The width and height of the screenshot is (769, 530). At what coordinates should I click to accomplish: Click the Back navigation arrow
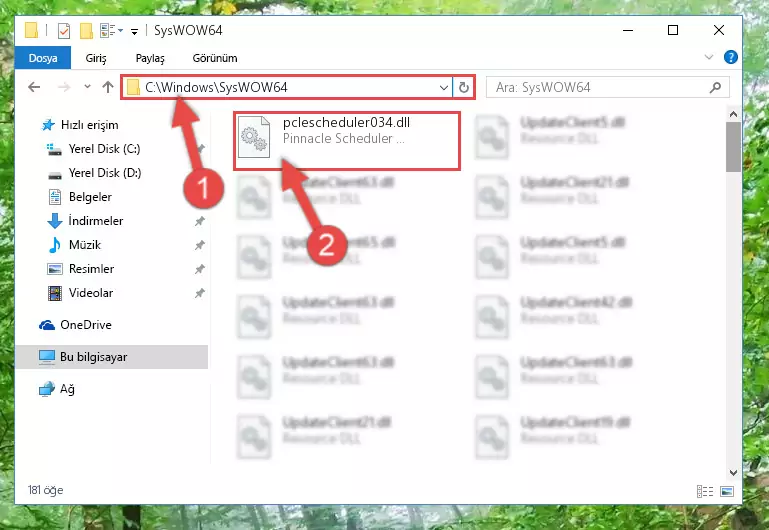[x=34, y=87]
